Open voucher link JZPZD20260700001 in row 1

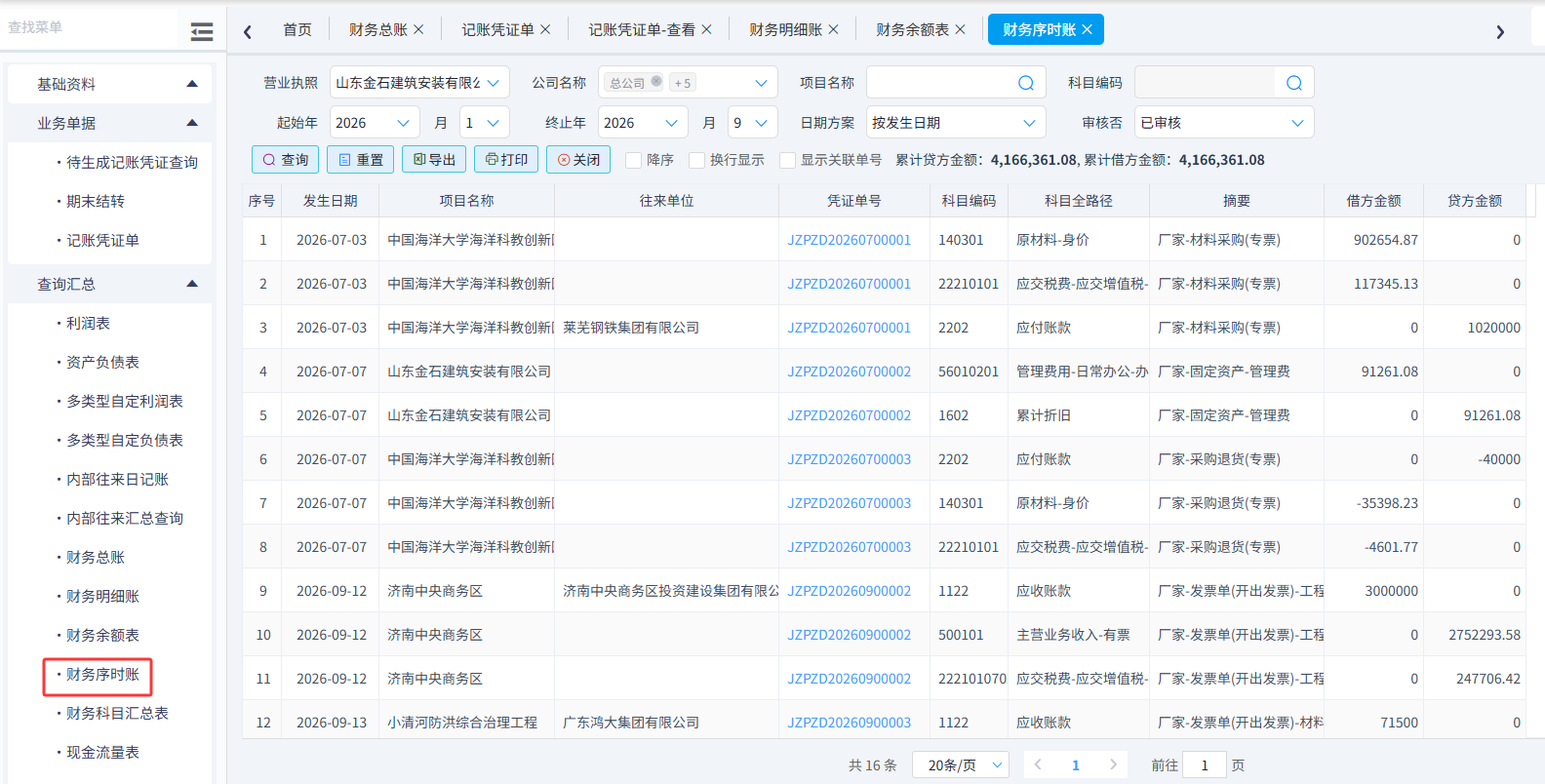click(x=850, y=240)
